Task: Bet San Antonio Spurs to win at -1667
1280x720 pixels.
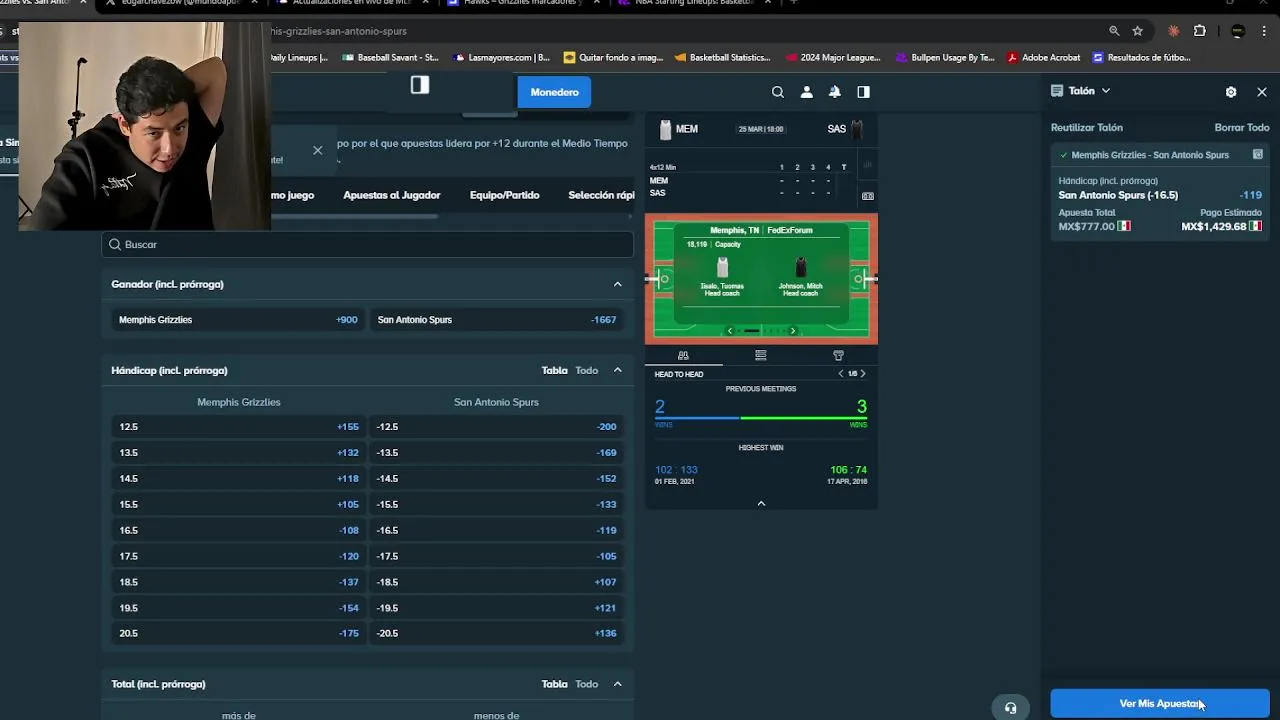Action: [x=497, y=320]
